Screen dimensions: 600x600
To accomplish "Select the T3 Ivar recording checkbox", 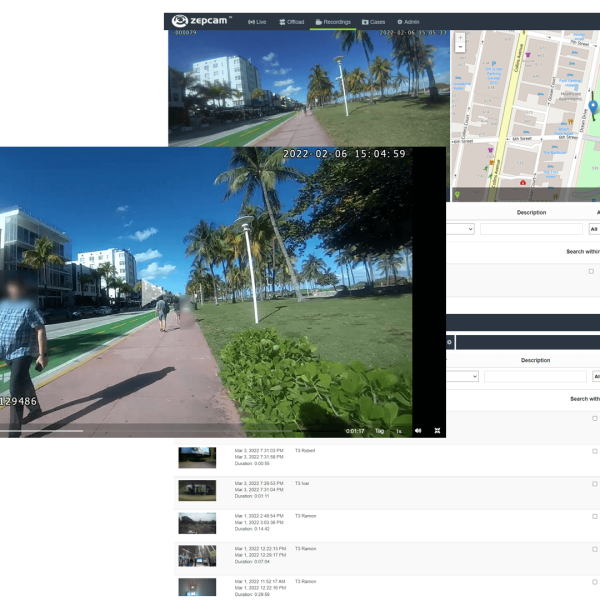I will (x=594, y=485).
